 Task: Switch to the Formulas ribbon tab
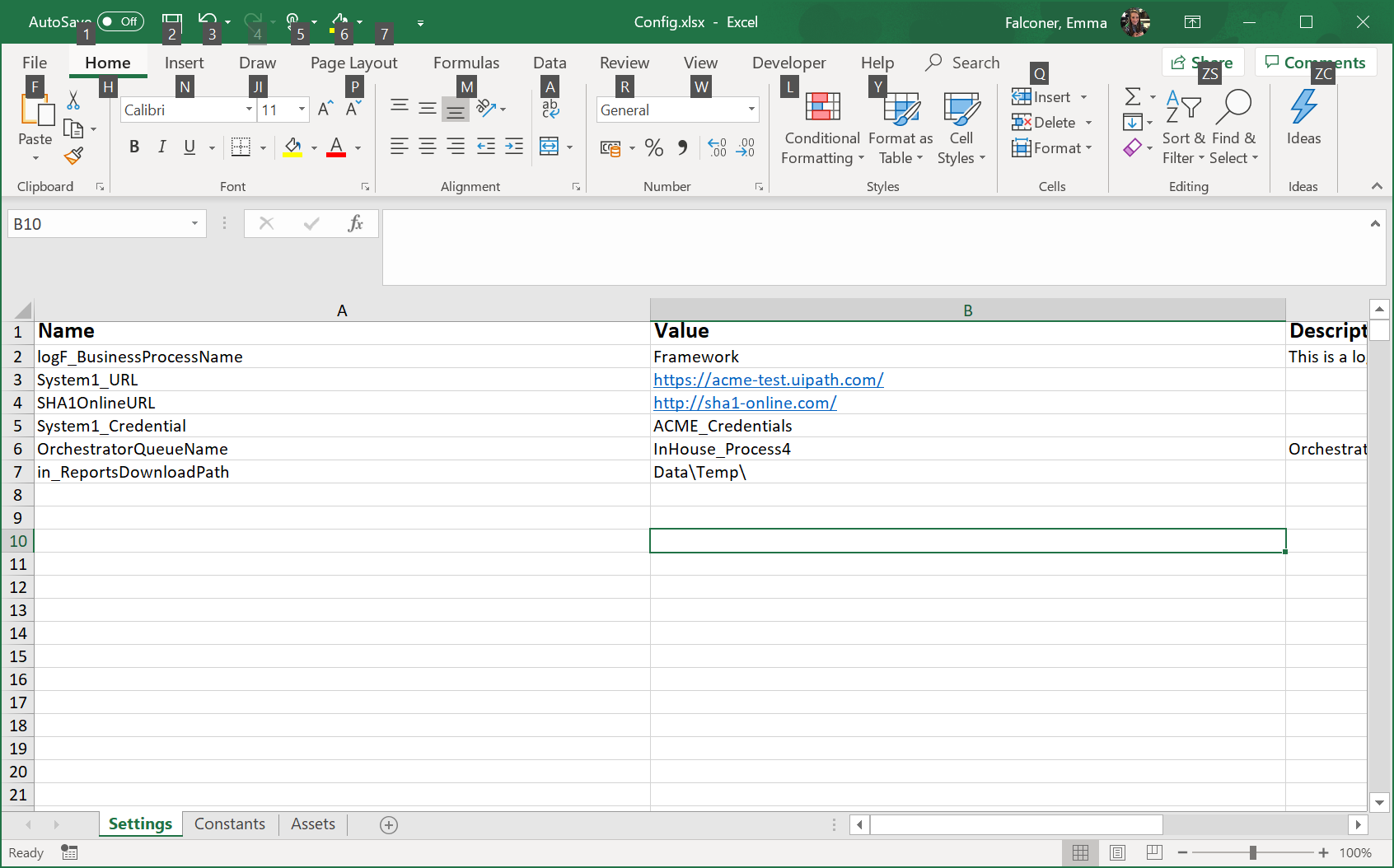(x=465, y=63)
